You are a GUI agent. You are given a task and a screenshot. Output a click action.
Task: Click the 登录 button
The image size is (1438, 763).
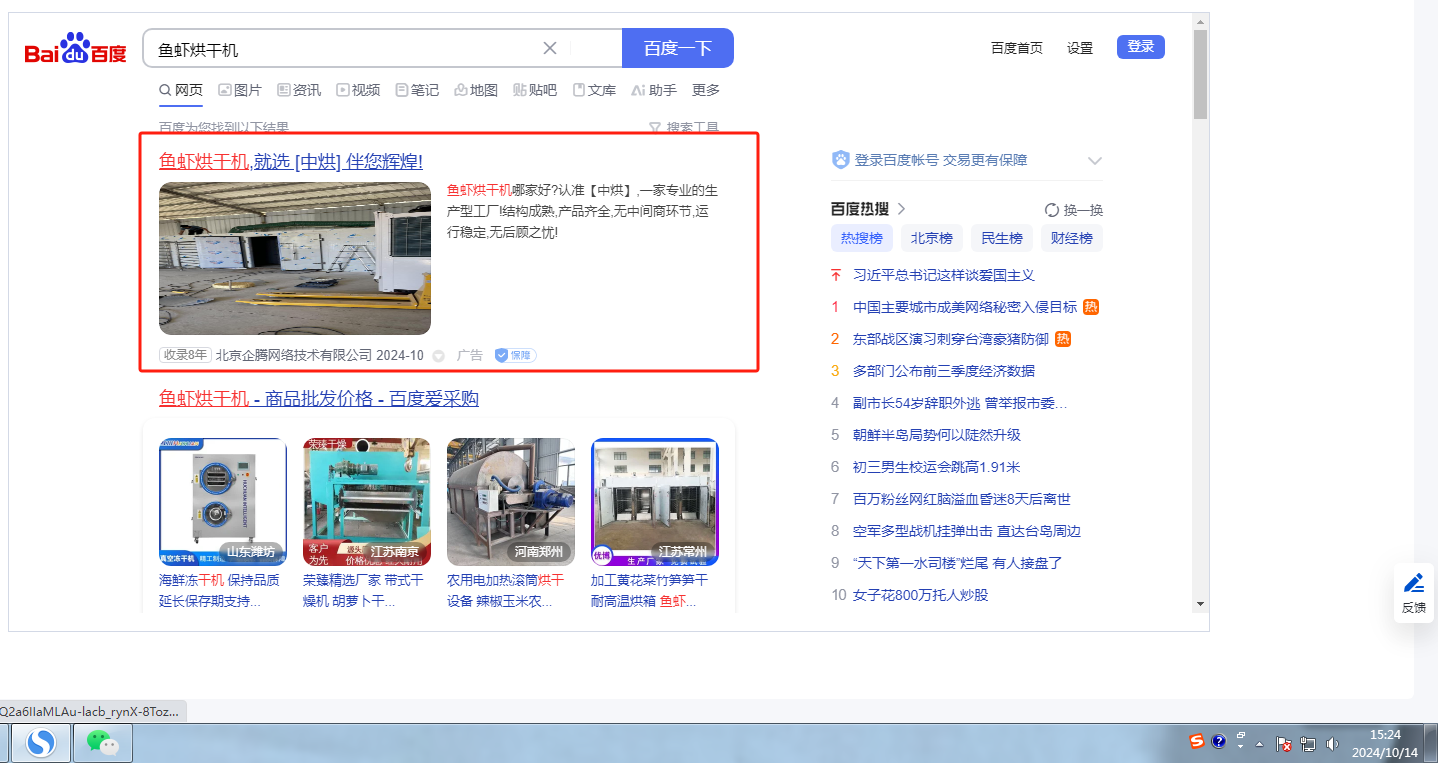point(1141,47)
